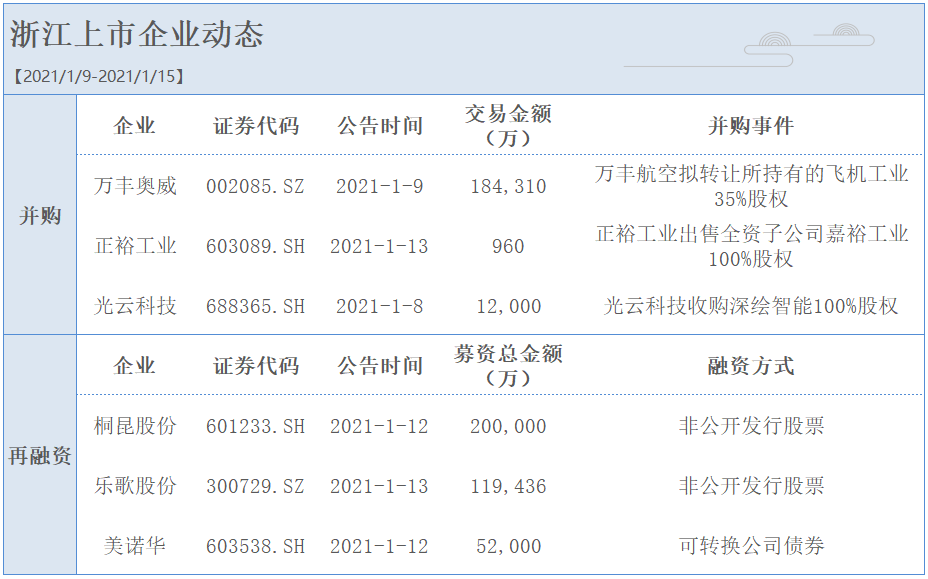Click company name 光云科技
This screenshot has width=928, height=579.
pyautogui.click(x=135, y=306)
